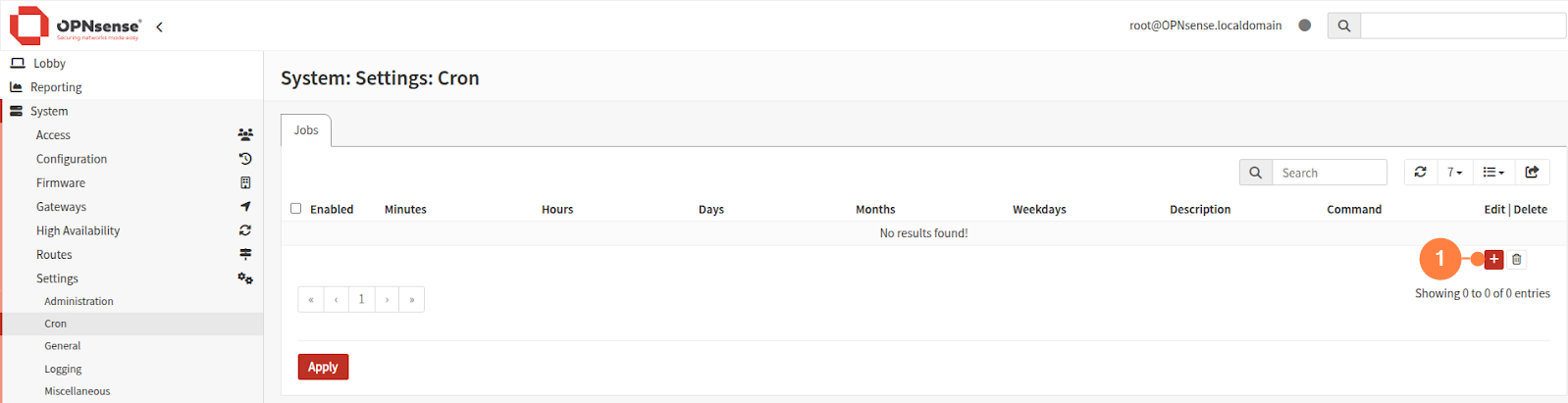Collapse the sidebar using the chevron icon
The height and width of the screenshot is (403, 1568).
159,26
